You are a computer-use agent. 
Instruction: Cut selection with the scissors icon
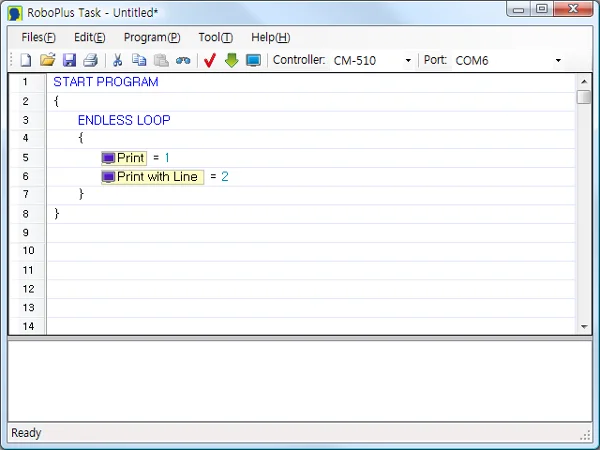pos(117,60)
